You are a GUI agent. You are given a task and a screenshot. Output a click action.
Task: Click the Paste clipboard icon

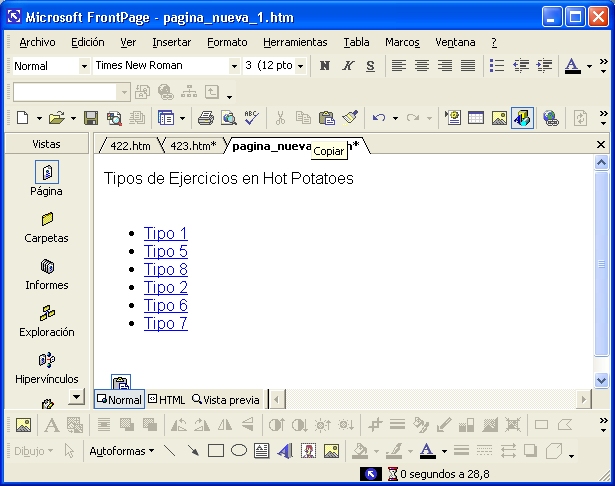(x=326, y=118)
